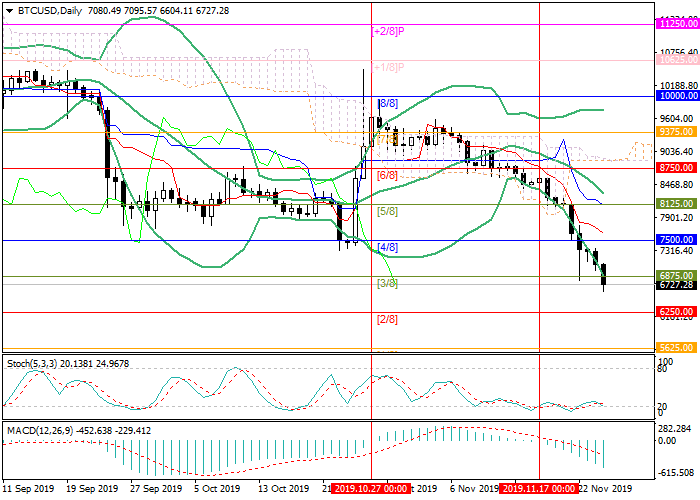Viewport: 700px width, 500px height.
Task: Click the 13 Oct 2019 date label
Action: 284,488
